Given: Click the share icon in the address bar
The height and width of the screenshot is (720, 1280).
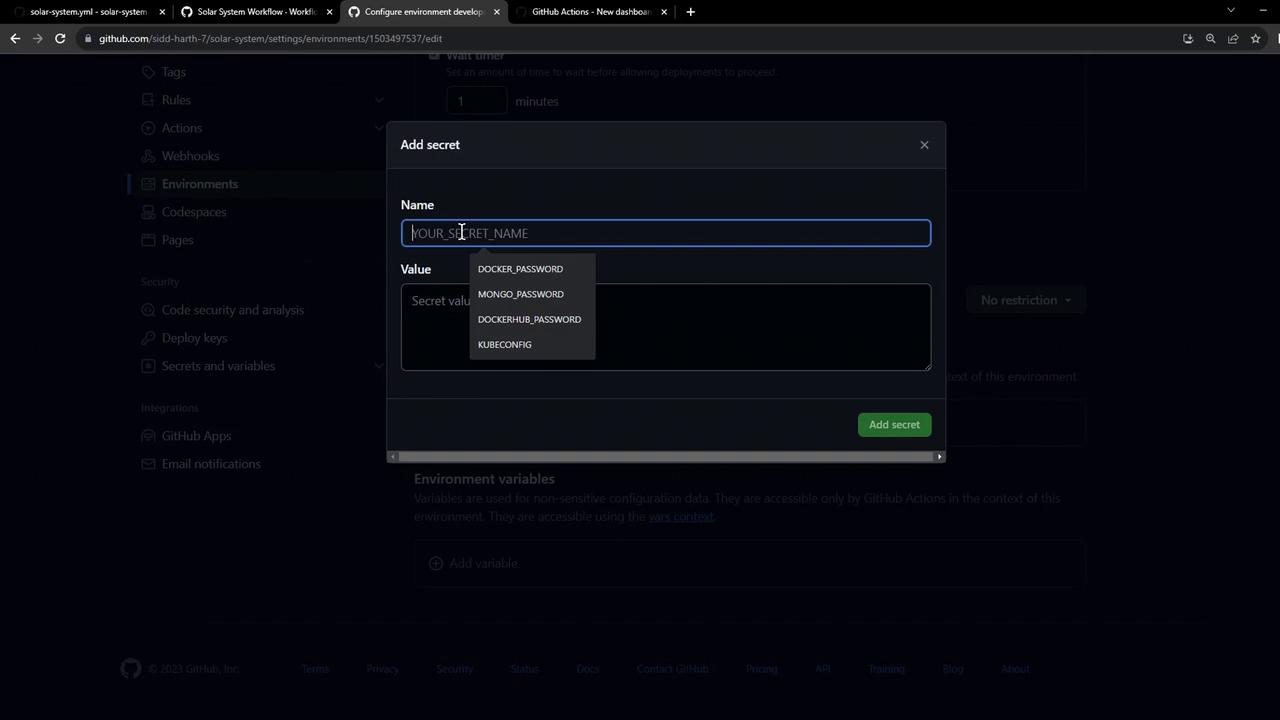Looking at the screenshot, I should [1233, 39].
